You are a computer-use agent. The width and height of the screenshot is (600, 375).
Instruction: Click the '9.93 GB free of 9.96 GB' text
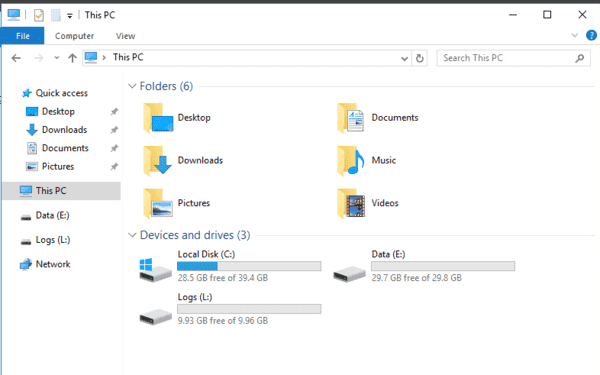(223, 321)
